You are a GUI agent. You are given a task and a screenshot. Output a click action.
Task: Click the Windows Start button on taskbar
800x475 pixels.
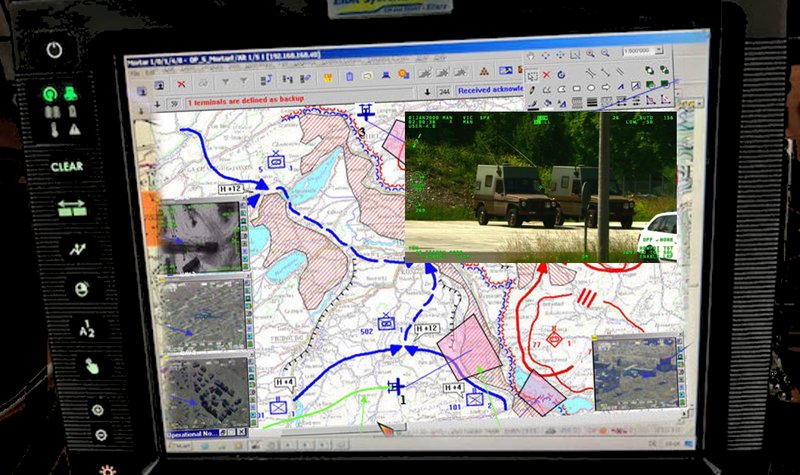(180, 445)
